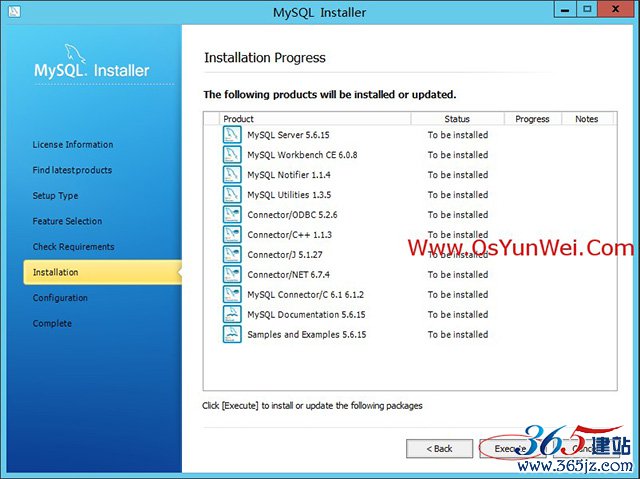640x479 pixels.
Task: Click MySQL Notifier's To be installed status
Action: (x=458, y=175)
